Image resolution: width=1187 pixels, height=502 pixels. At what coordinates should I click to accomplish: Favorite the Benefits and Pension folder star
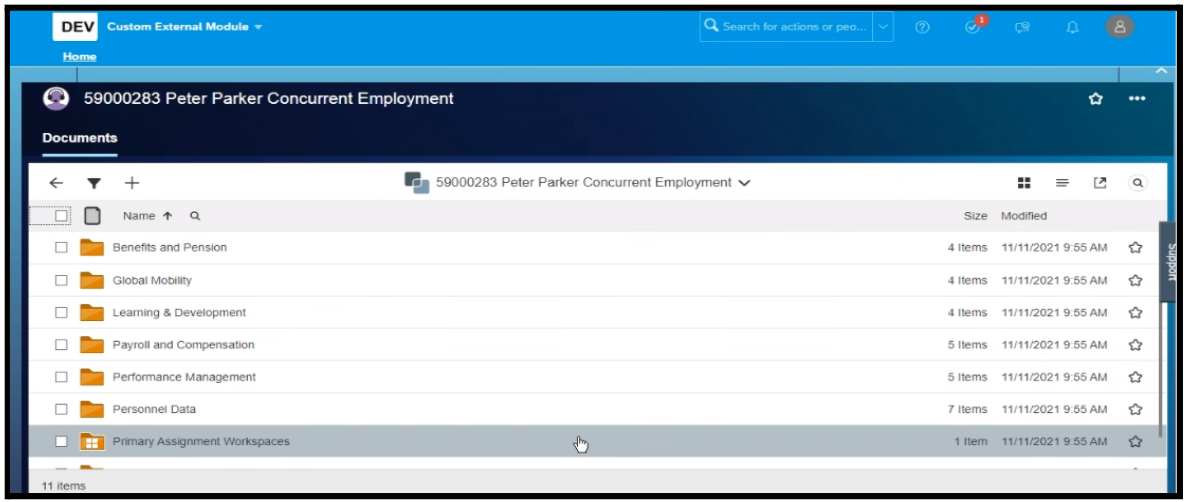coord(1135,248)
